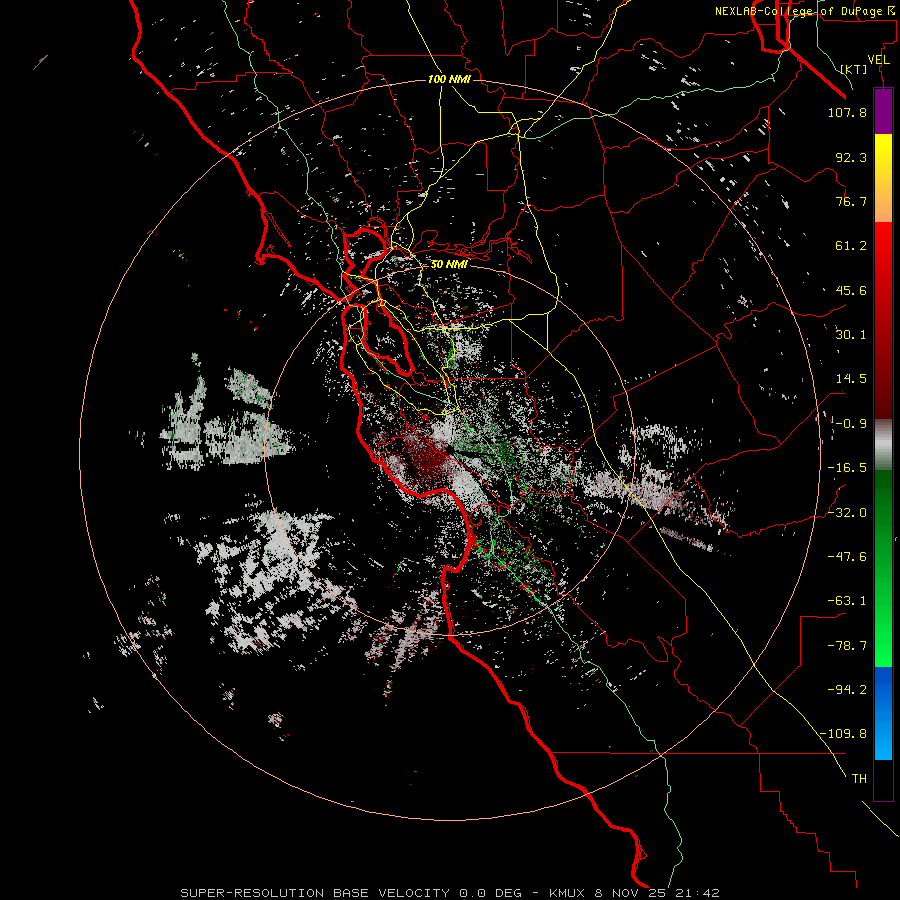Click the 92.3 velocity scale value
The height and width of the screenshot is (900, 900).
coord(851,157)
